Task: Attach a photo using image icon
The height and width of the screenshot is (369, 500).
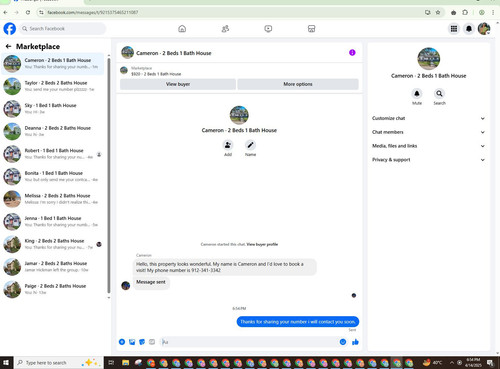Action: pyautogui.click(x=132, y=342)
